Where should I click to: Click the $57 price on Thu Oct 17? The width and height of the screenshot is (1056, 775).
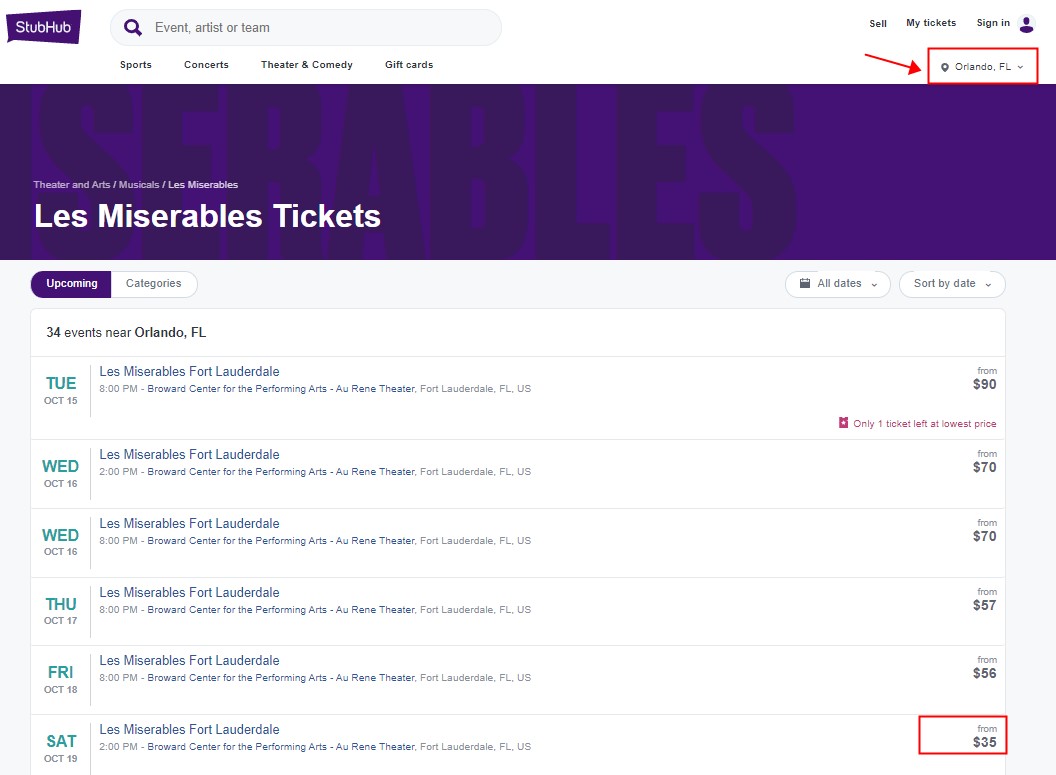pos(985,605)
